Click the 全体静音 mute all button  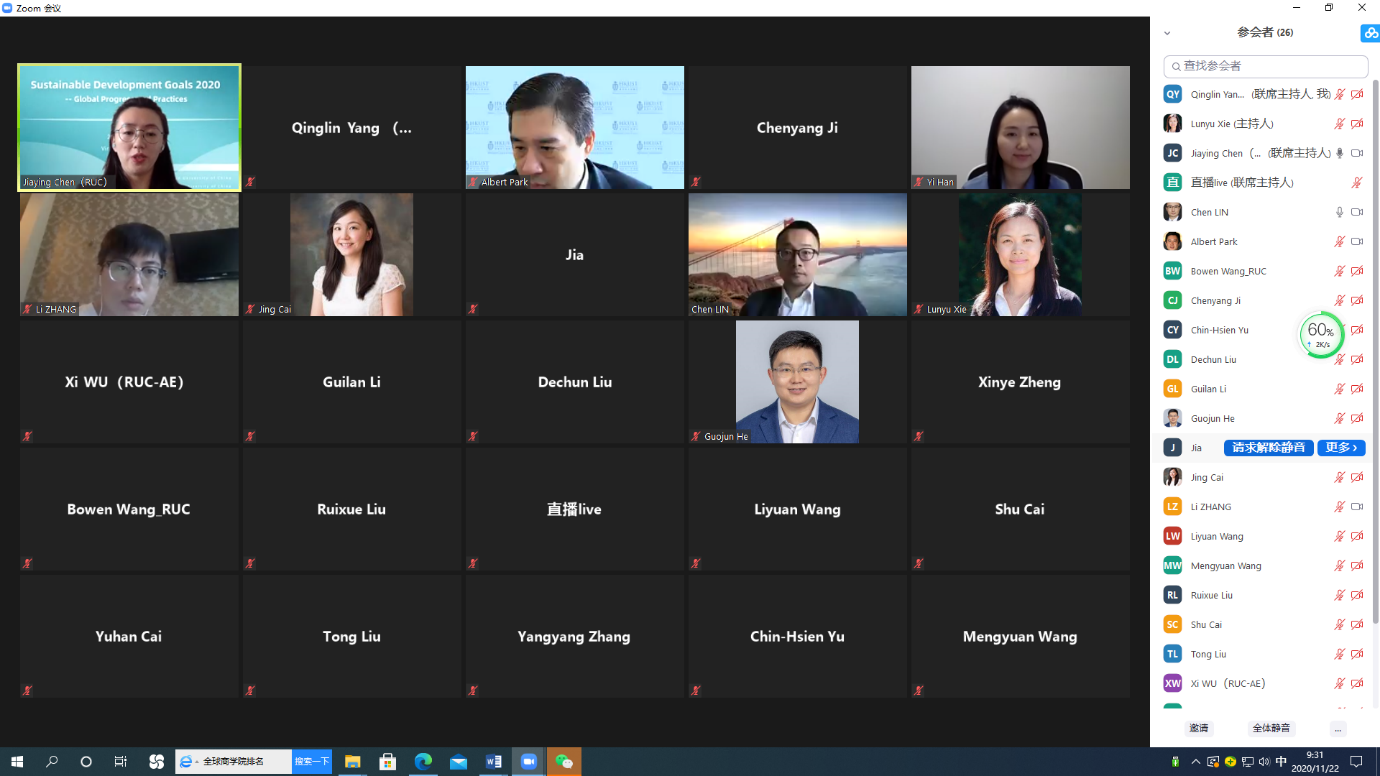tap(1271, 729)
